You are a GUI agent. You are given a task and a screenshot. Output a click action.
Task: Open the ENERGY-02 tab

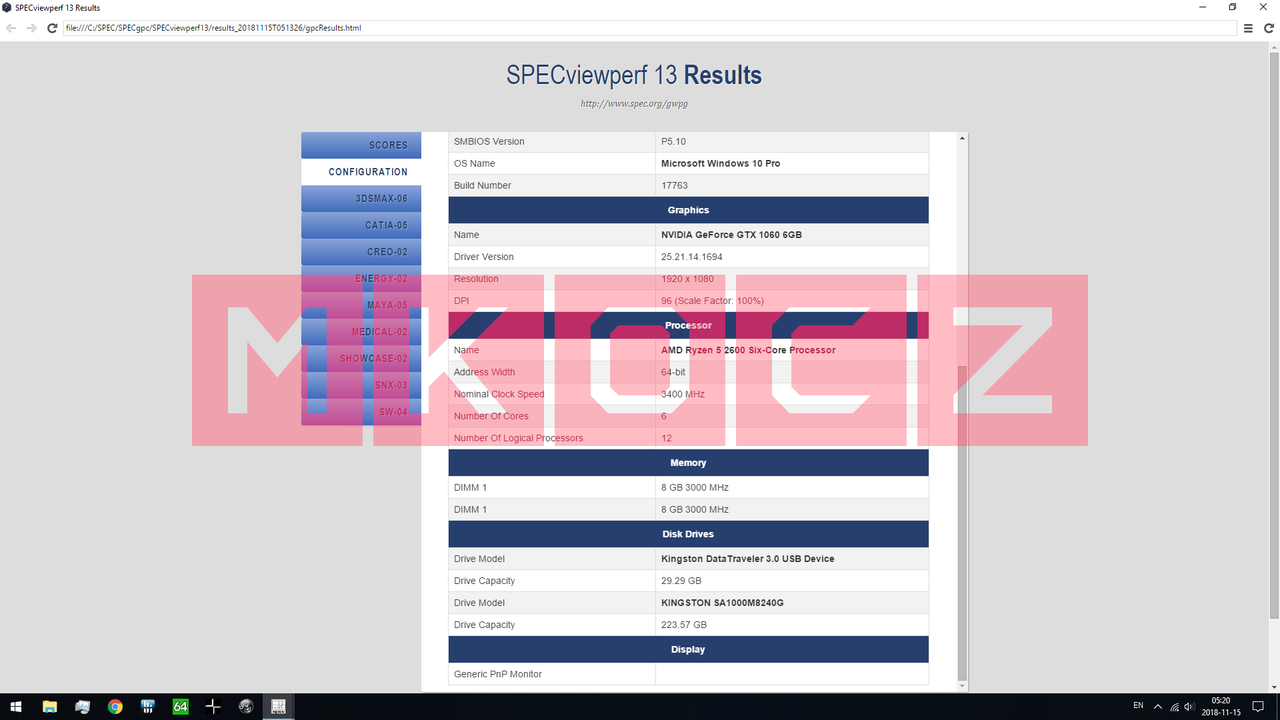point(361,278)
